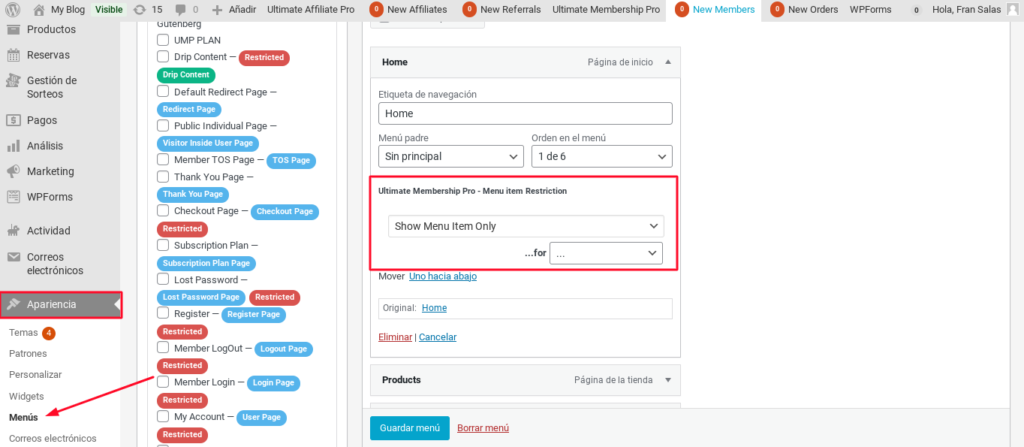Check the Public Individual Page checkbox
This screenshot has height=447, width=1024.
coord(163,125)
